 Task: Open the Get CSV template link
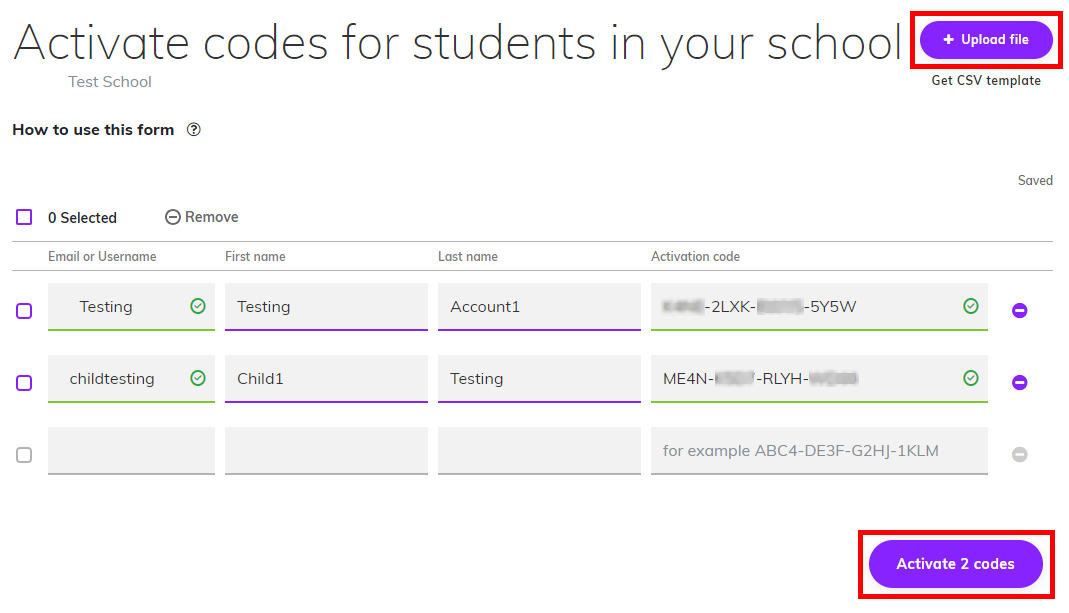pyautogui.click(x=986, y=80)
